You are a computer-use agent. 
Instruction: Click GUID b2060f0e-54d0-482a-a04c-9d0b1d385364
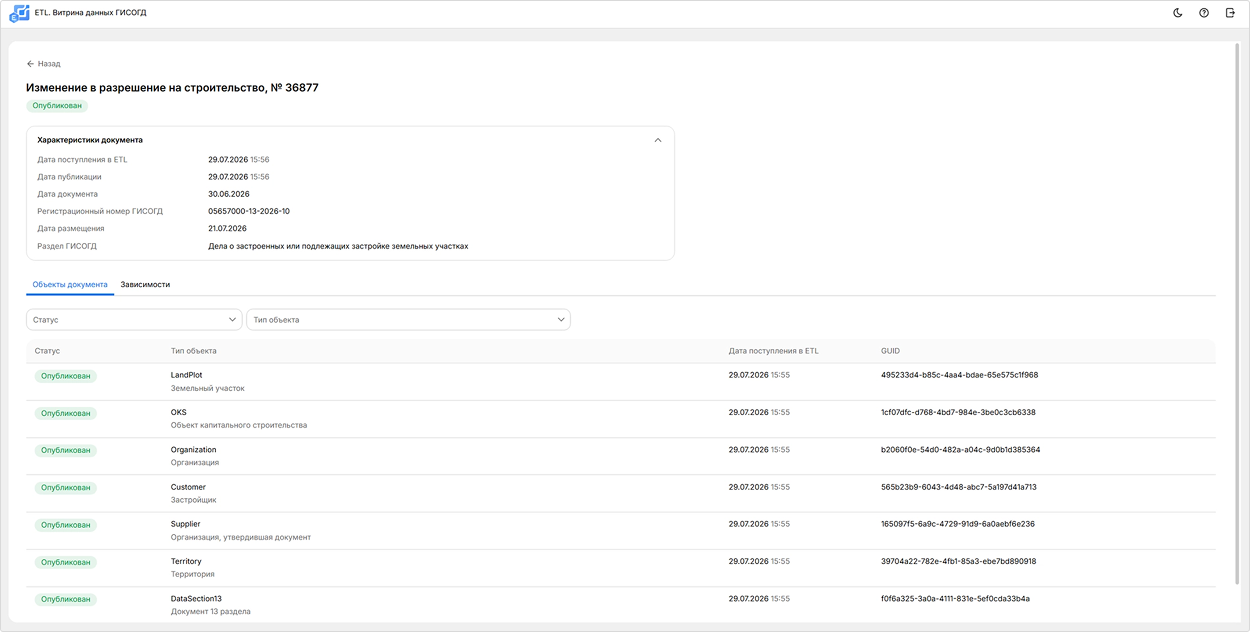coord(960,450)
